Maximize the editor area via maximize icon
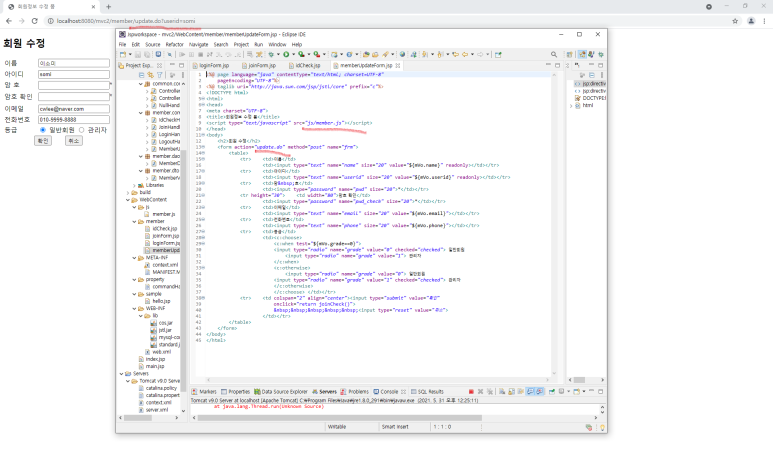 [558, 65]
